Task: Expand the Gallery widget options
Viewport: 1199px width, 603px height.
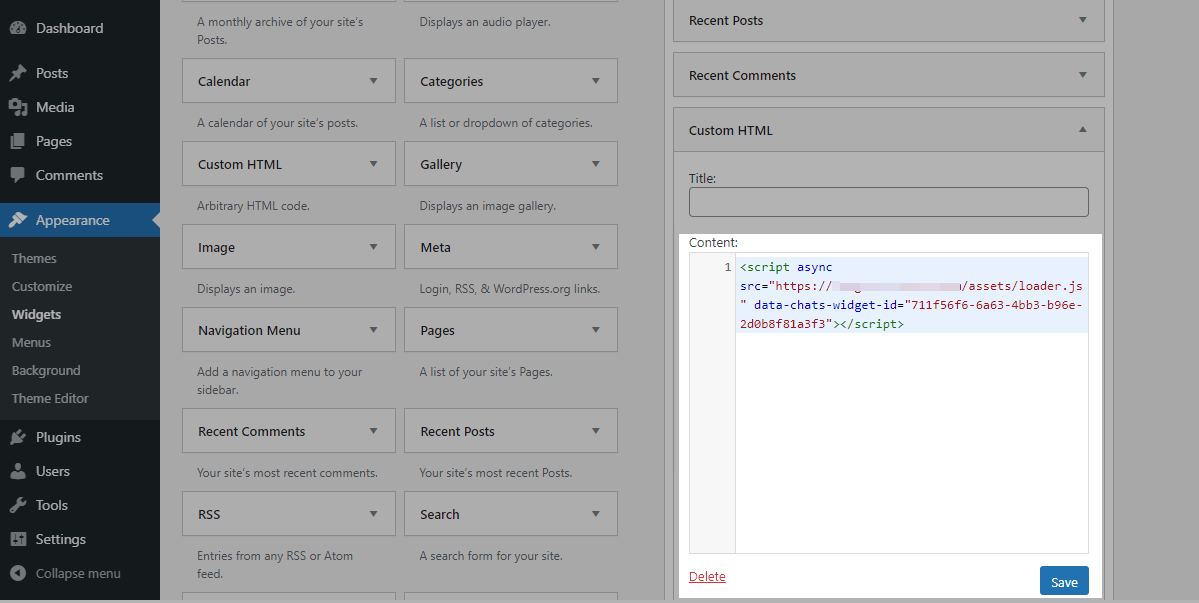Action: (595, 164)
